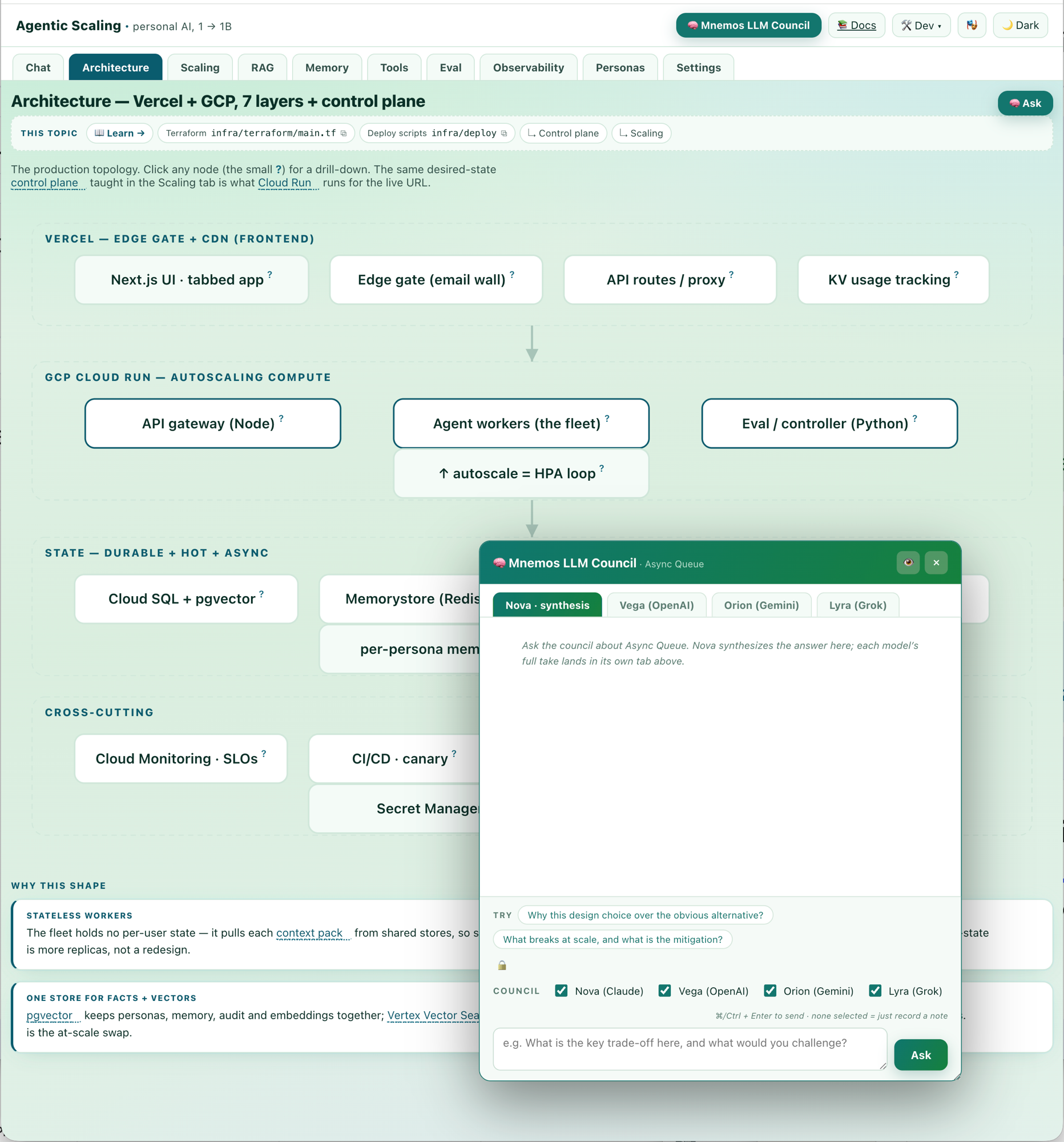Screen dimensions: 1064x1142
Task: Click the lock icon below the suggestions
Action: (x=502, y=965)
